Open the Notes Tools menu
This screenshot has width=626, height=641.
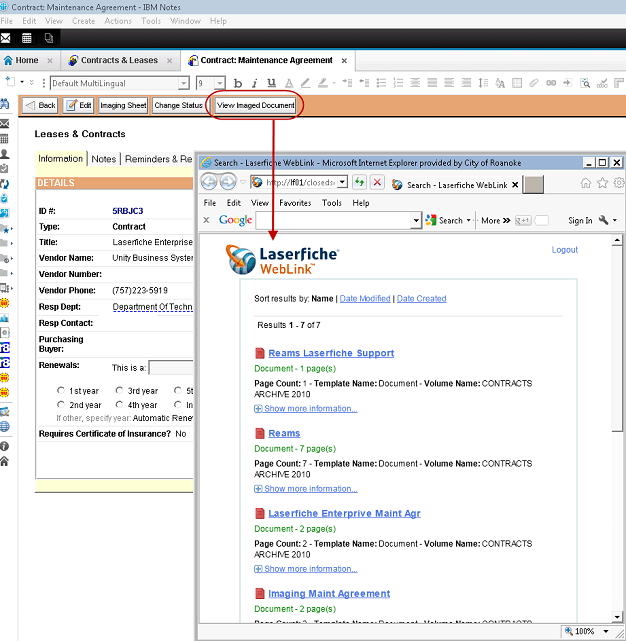[x=151, y=21]
